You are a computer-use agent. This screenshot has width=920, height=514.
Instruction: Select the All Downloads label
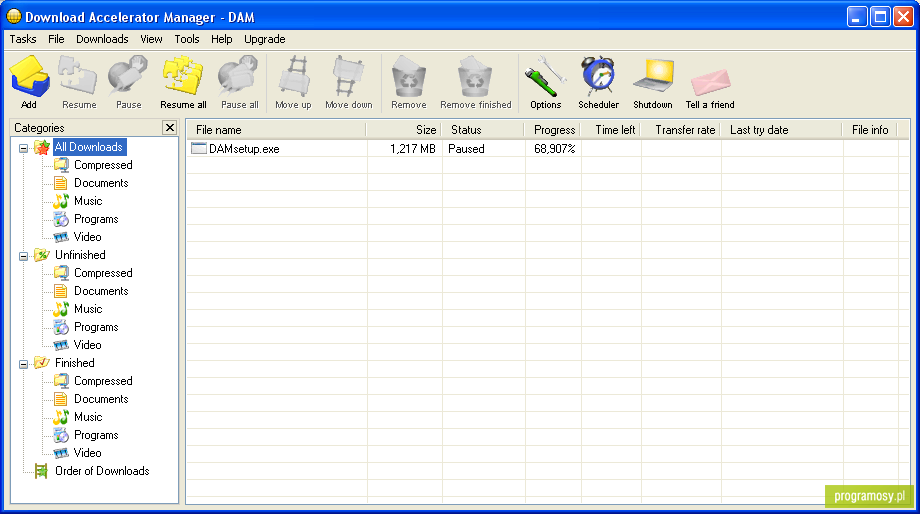click(x=89, y=147)
